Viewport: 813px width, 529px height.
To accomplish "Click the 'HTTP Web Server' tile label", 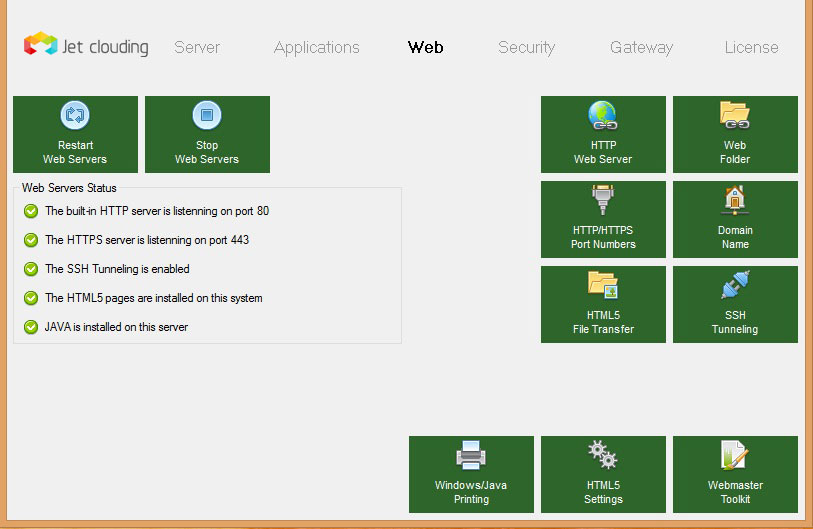I will (x=603, y=152).
